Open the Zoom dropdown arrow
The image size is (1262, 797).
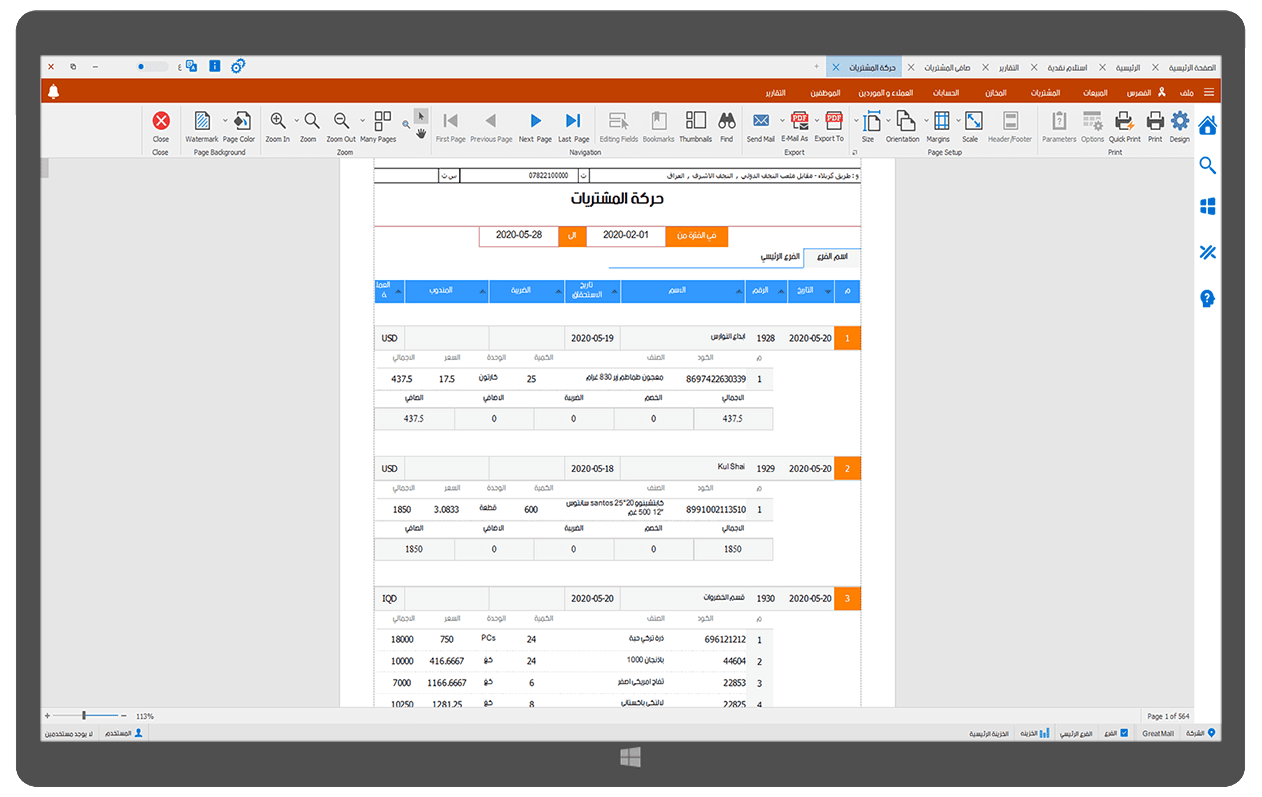coord(297,121)
